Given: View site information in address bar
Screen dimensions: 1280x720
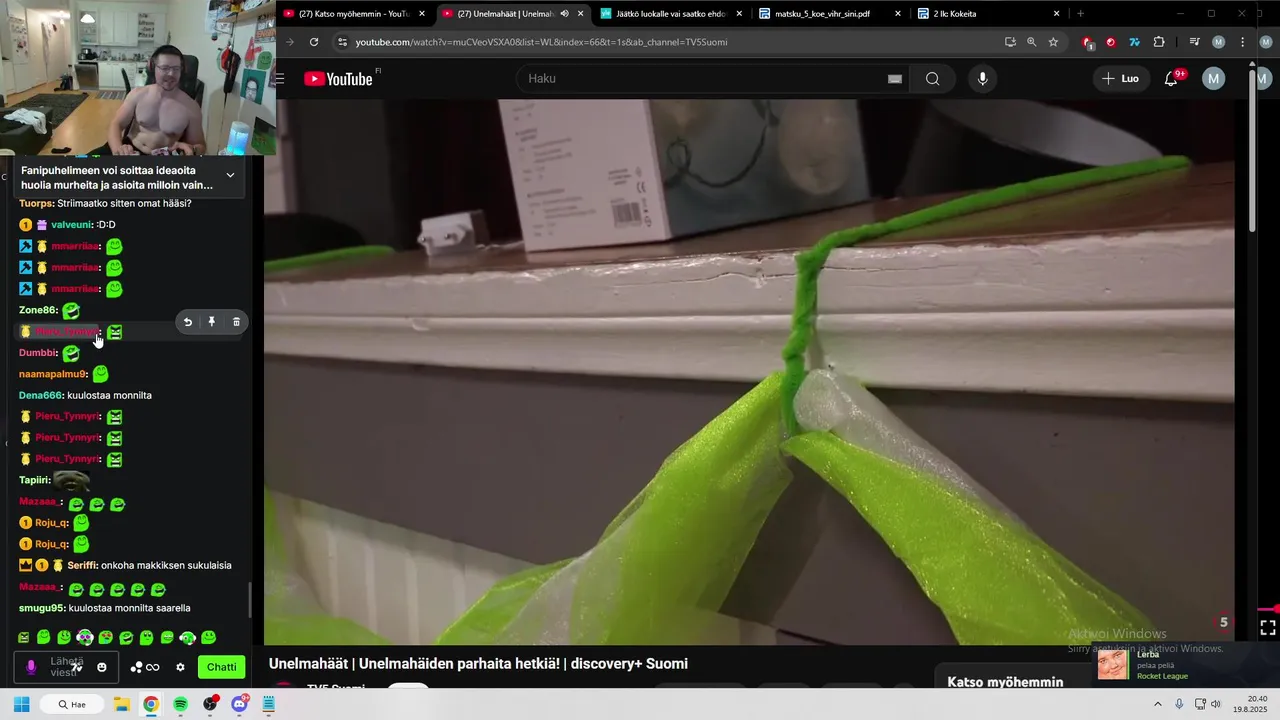Looking at the screenshot, I should coord(342,42).
